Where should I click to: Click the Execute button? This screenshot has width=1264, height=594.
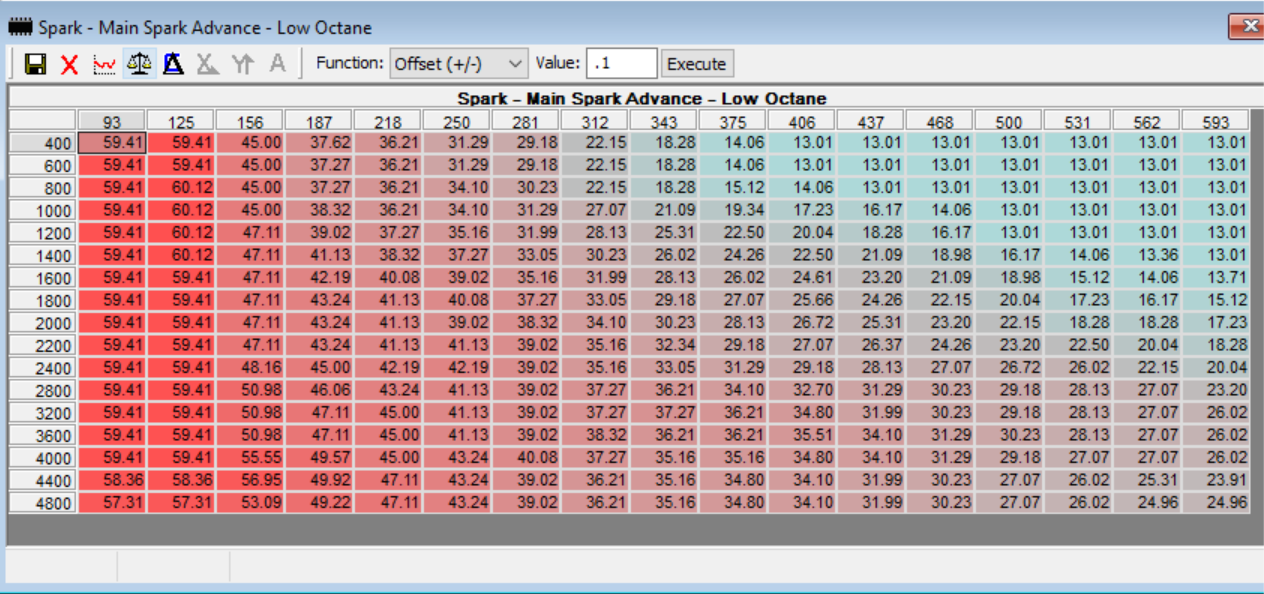[696, 64]
